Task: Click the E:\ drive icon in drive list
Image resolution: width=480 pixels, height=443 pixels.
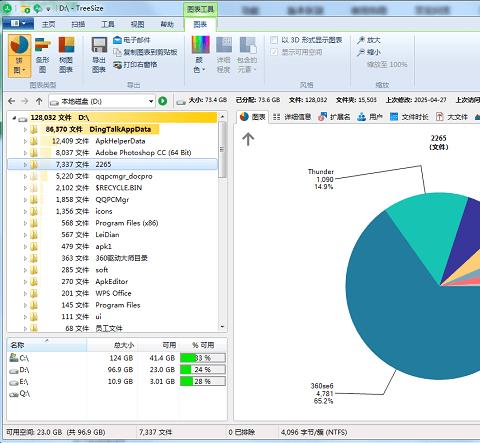Action: pyautogui.click(x=14, y=382)
